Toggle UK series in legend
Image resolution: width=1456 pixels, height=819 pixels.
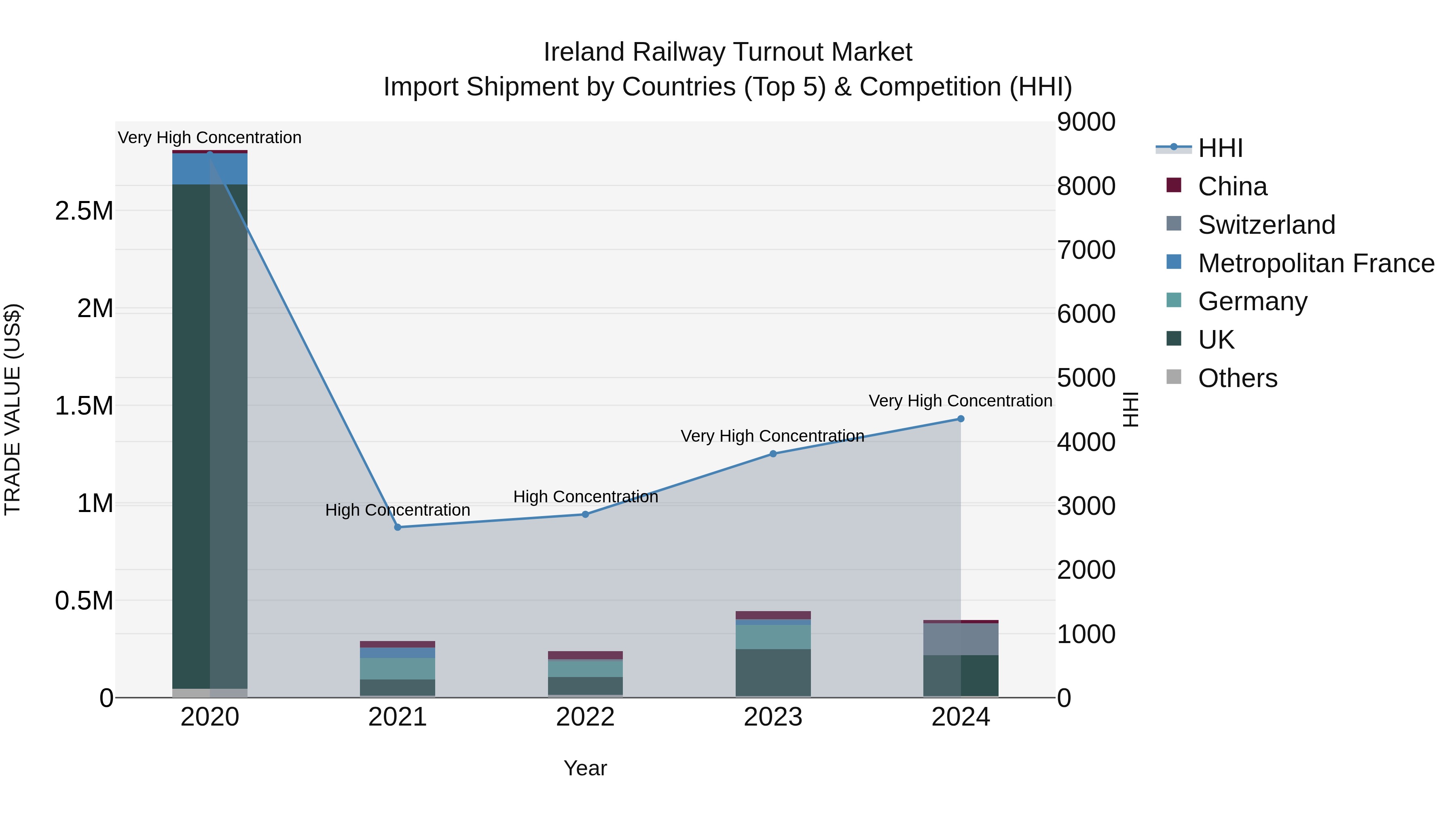tap(1200, 340)
